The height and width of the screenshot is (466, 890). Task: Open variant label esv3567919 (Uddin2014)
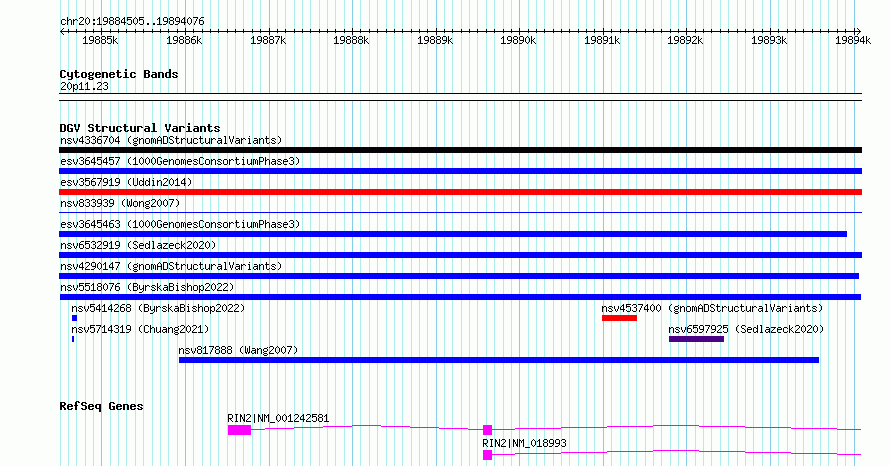126,182
